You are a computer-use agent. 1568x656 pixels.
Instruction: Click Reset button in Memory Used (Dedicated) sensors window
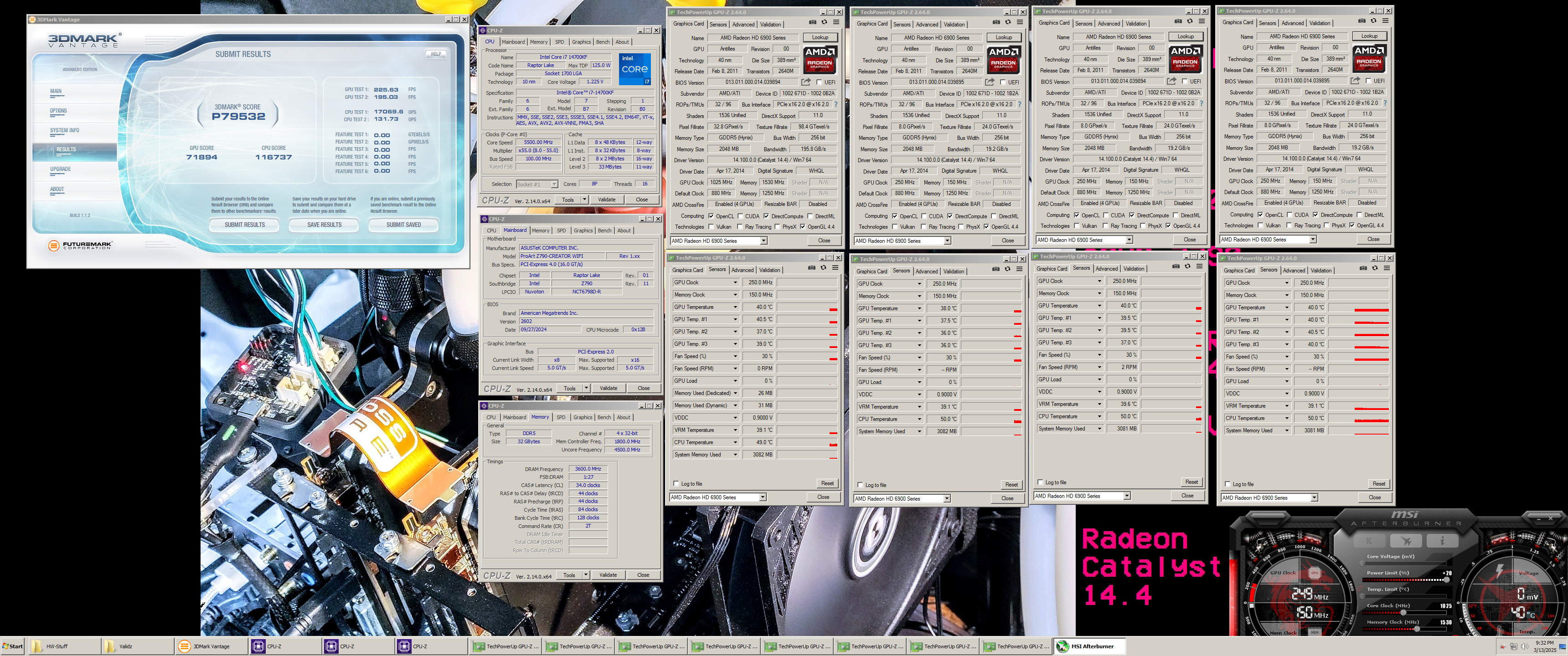[827, 483]
